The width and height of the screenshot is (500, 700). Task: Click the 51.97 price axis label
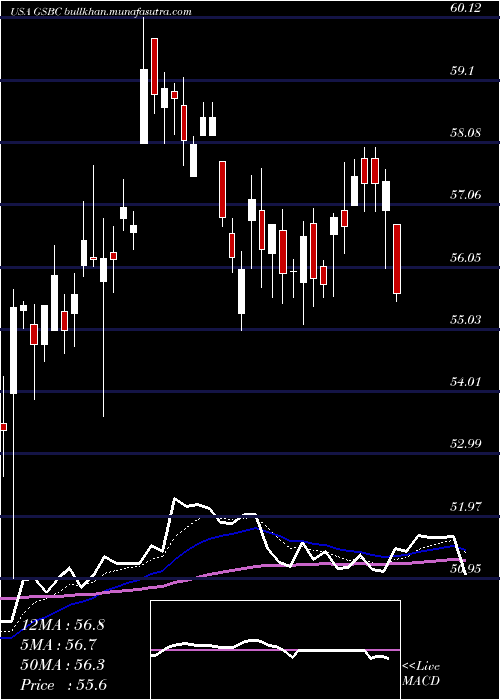pos(466,507)
